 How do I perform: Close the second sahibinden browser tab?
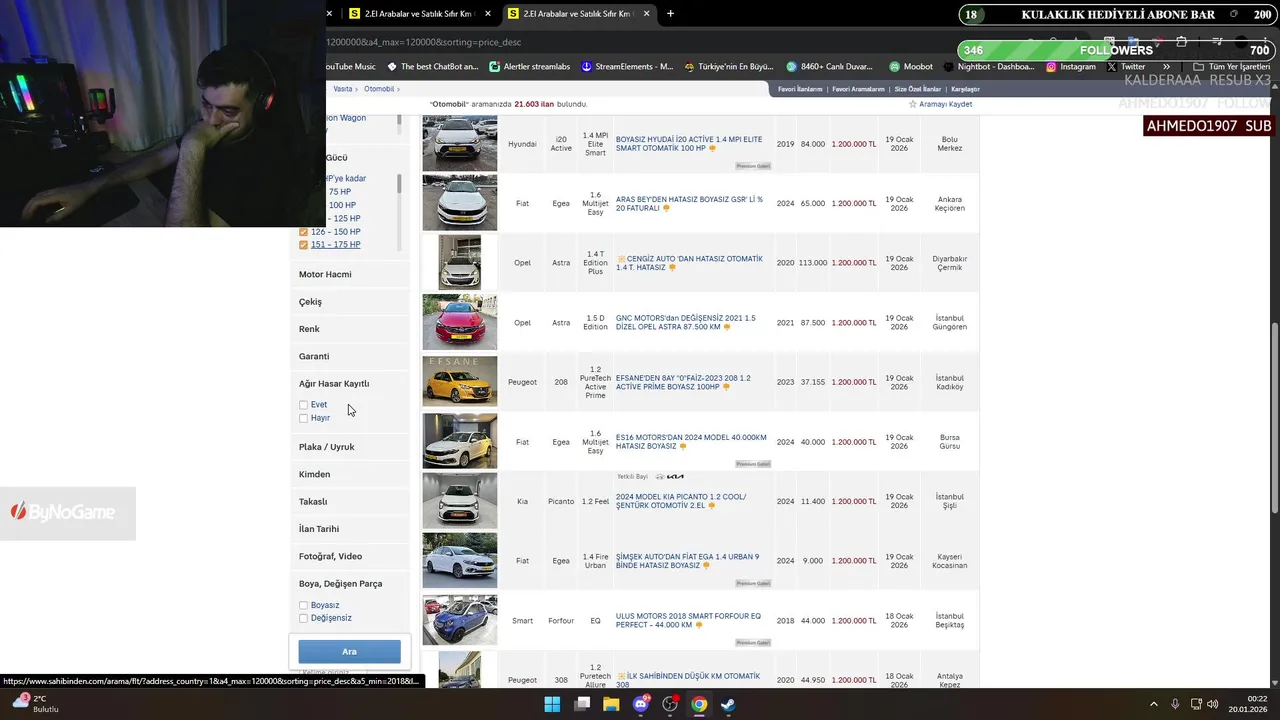[x=646, y=13]
